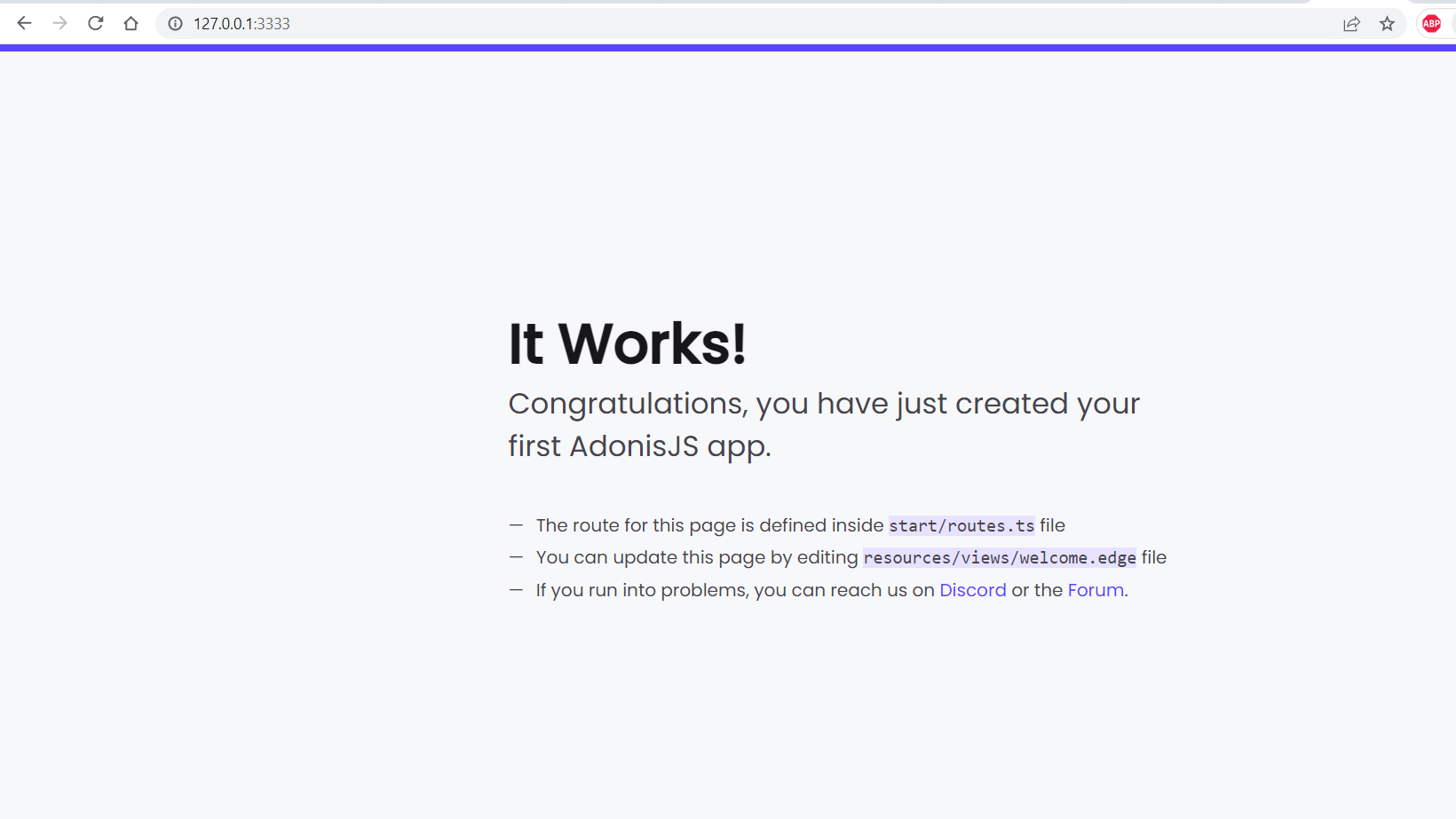Click "The route for this page is defined inside" text
The image size is (1456, 819).
[710, 525]
